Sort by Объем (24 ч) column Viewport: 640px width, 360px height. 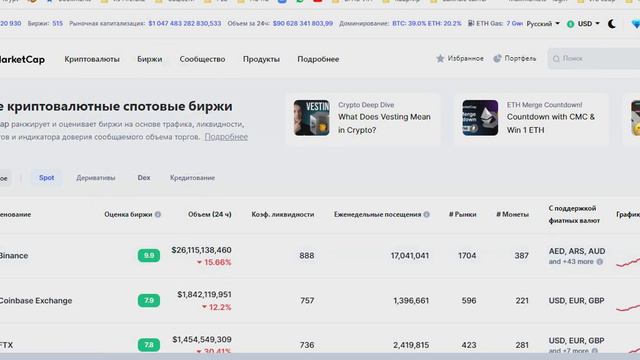pos(209,214)
